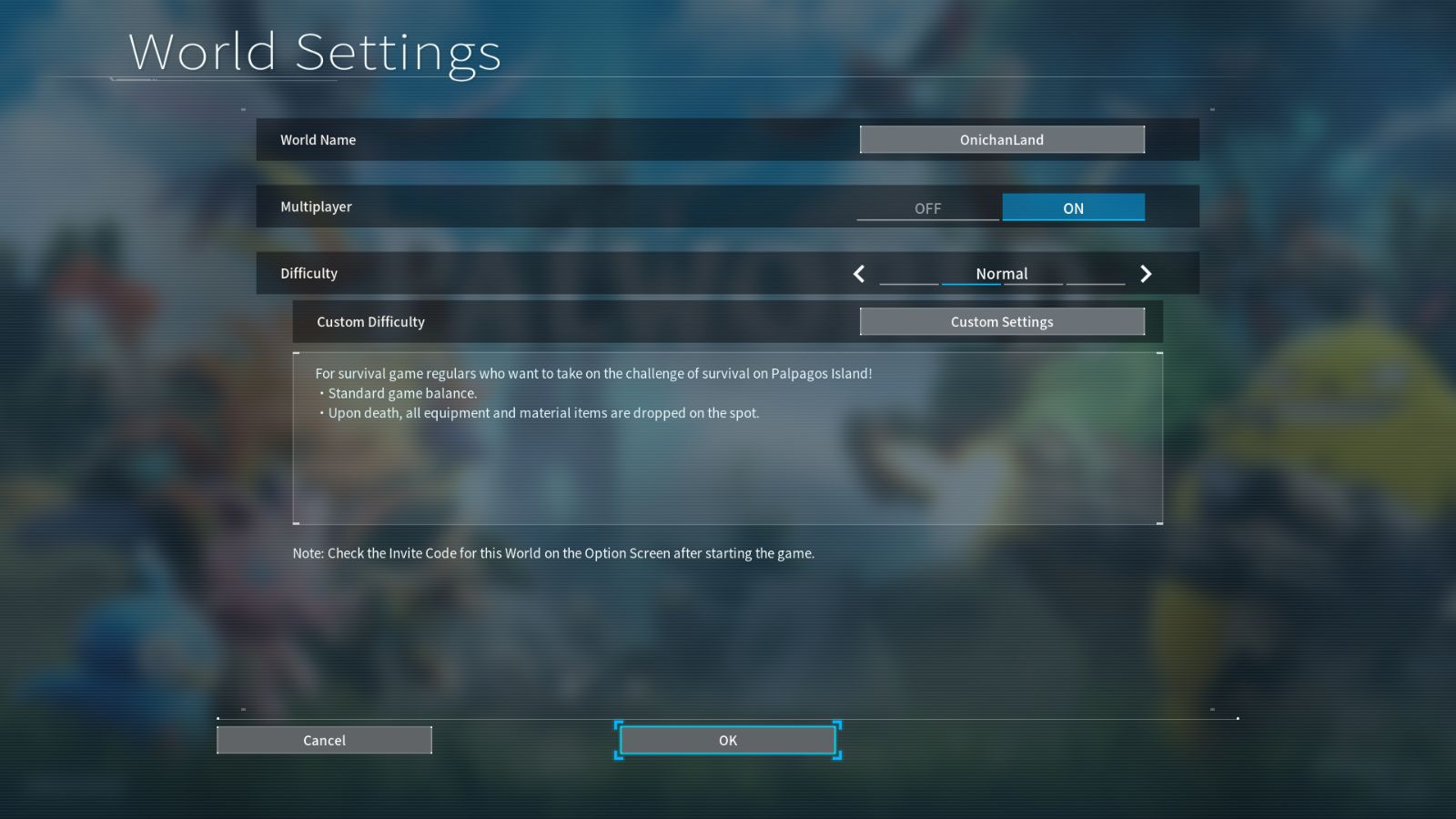Turn Multiplayer ON
Image resolution: width=1456 pixels, height=819 pixels.
[1074, 207]
